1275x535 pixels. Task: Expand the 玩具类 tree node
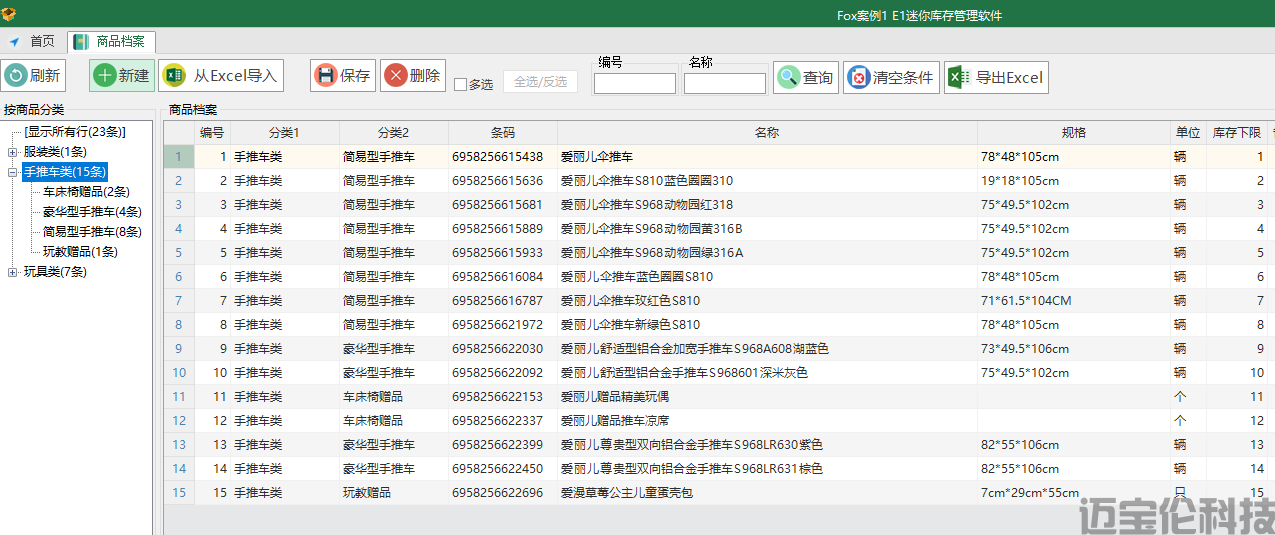[x=12, y=272]
